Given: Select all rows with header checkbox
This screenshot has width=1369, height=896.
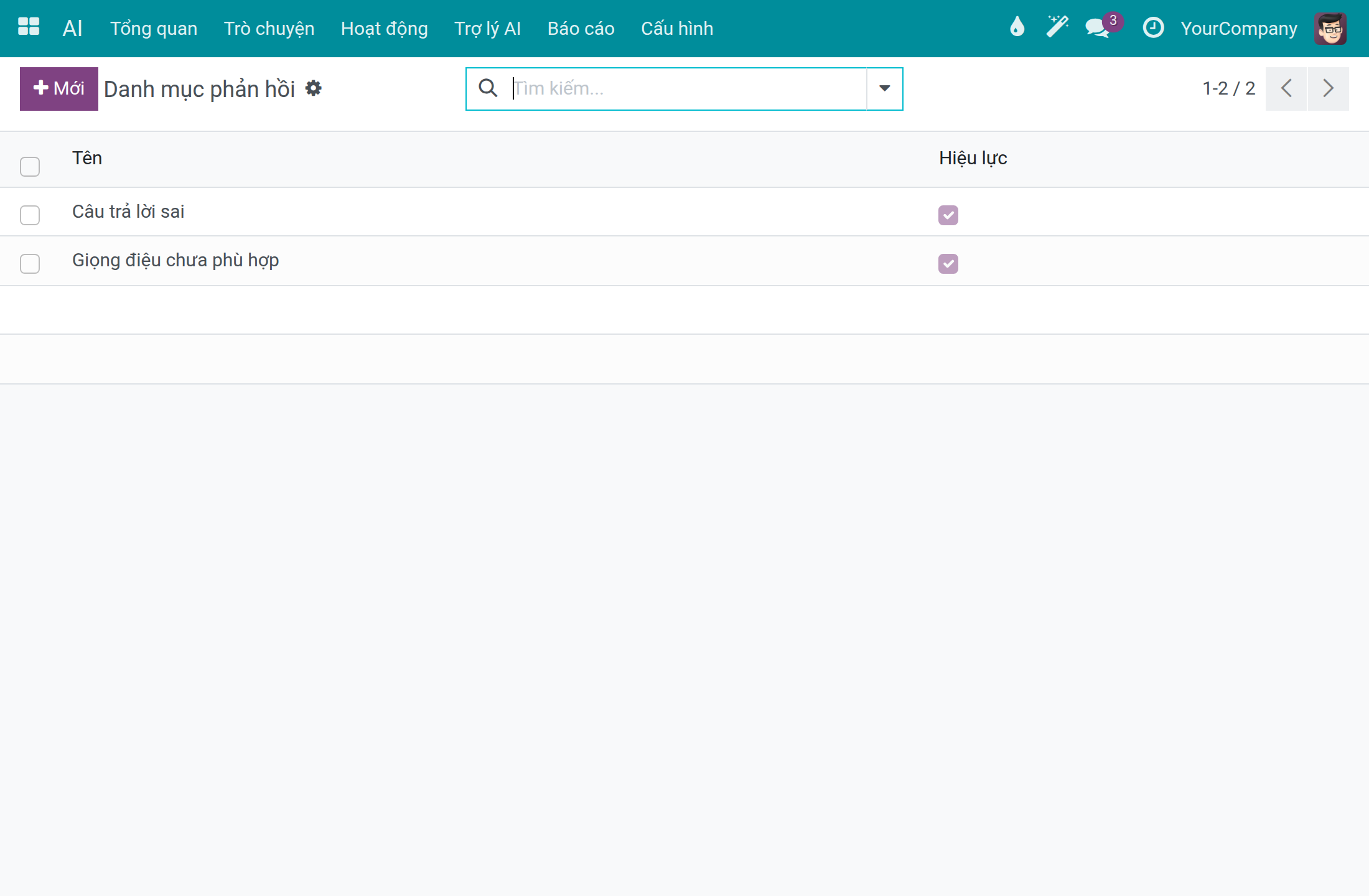Looking at the screenshot, I should click(x=30, y=167).
